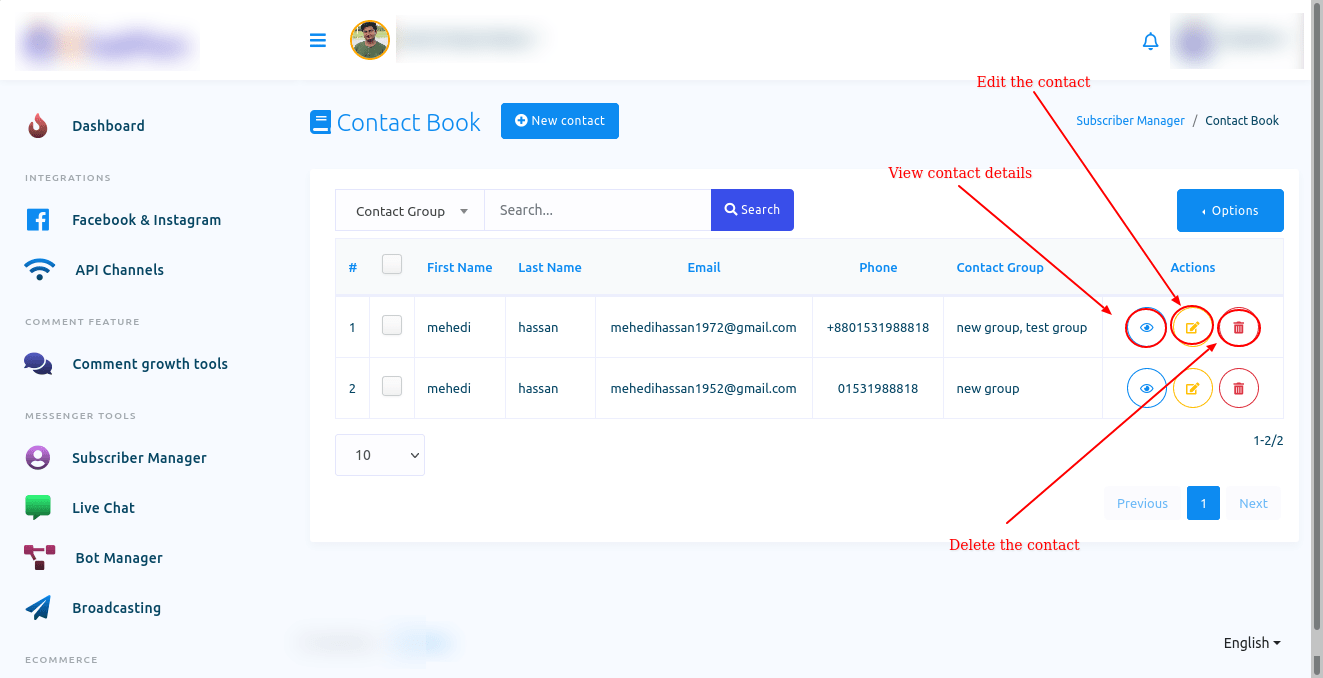Viewport: 1323px width, 678px height.
Task: Click the user profile avatar
Action: 369,41
